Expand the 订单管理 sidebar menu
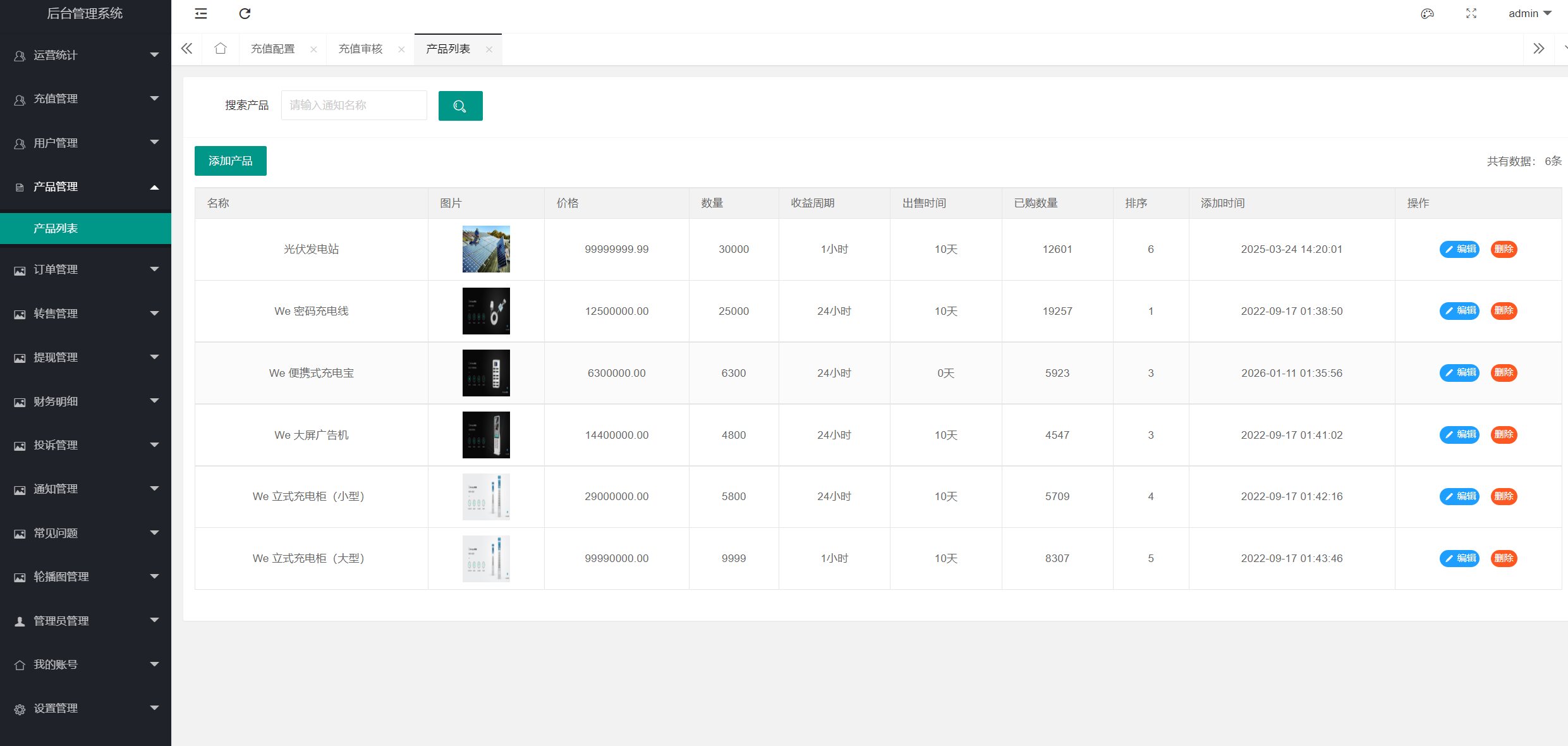1568x746 pixels. pyautogui.click(x=85, y=269)
